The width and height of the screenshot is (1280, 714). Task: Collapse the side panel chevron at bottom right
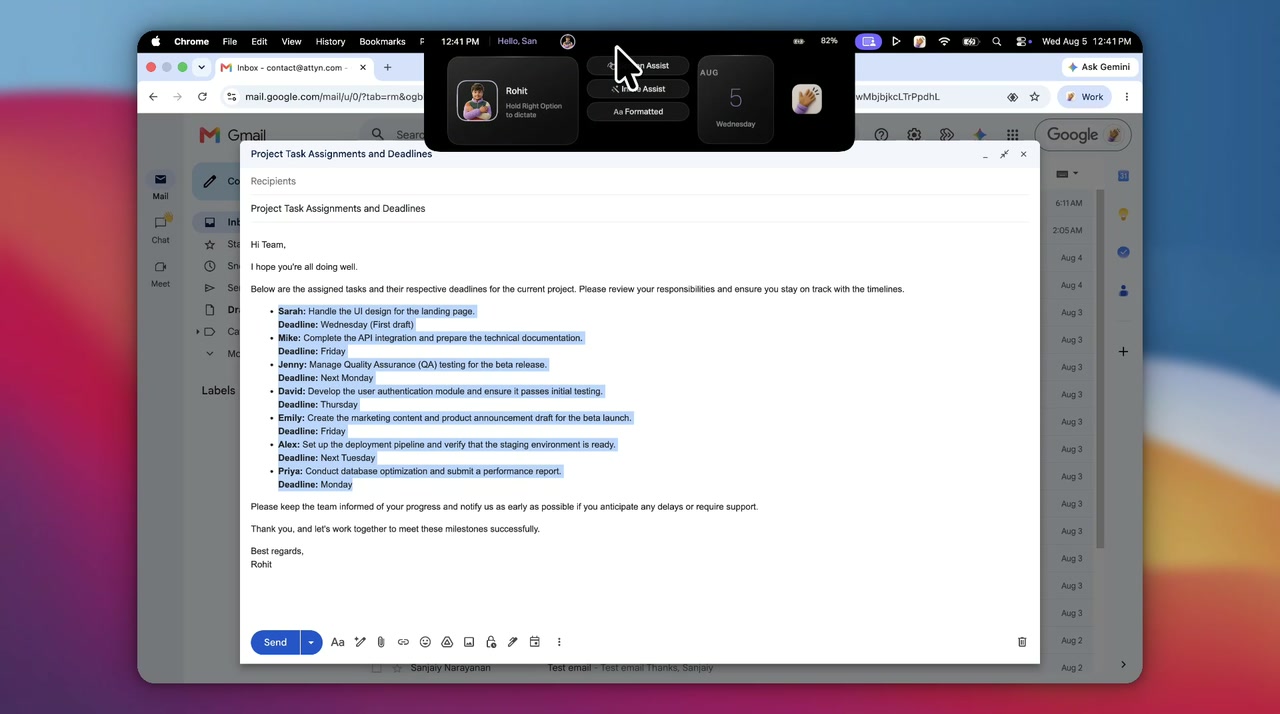pyautogui.click(x=1123, y=664)
